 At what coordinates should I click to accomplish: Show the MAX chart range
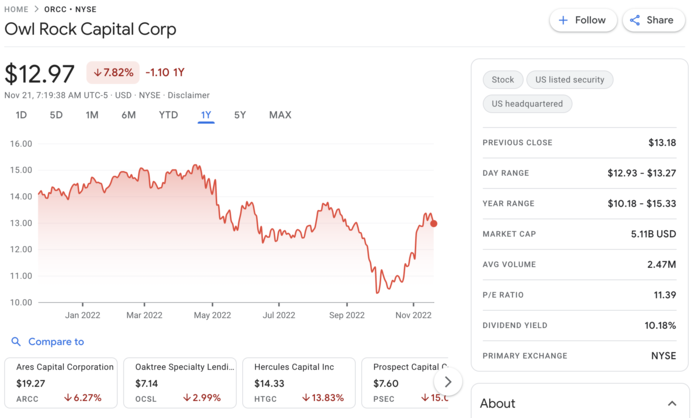(280, 115)
